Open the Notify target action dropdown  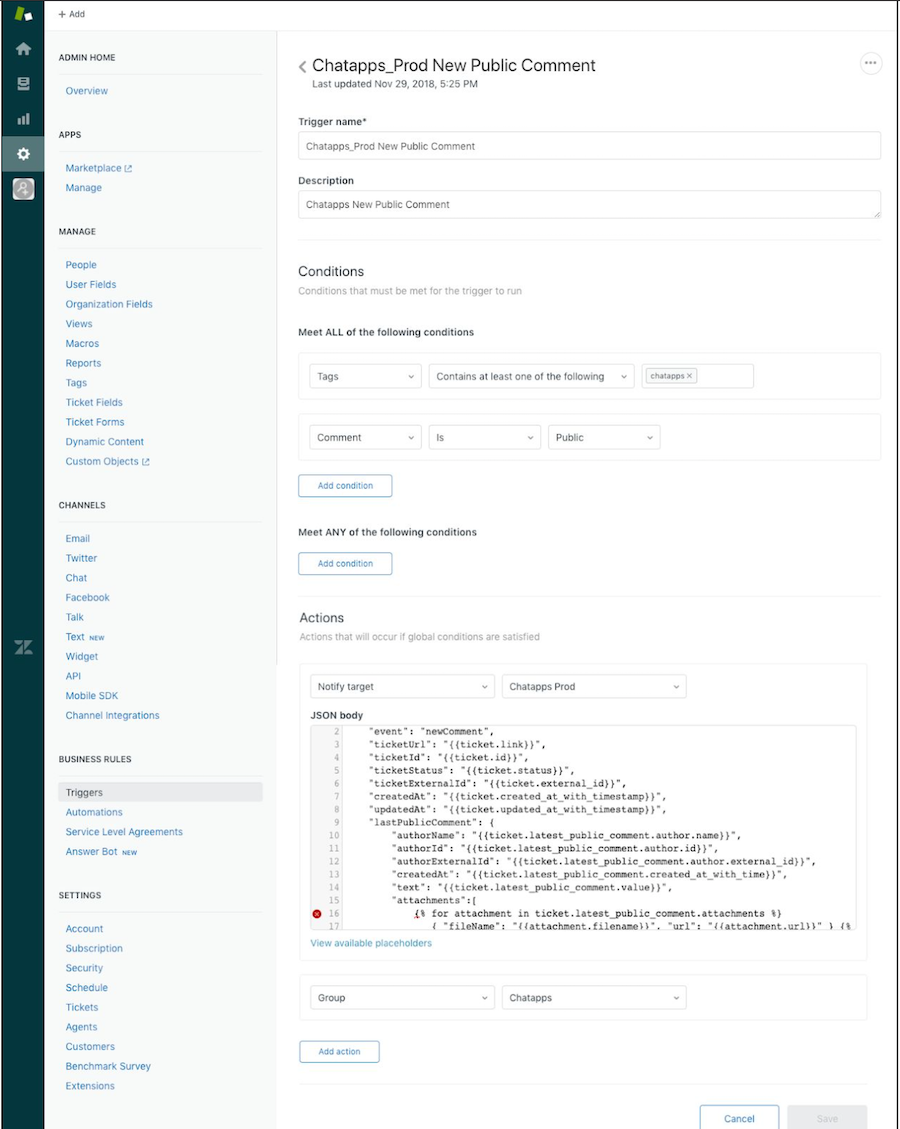click(402, 687)
